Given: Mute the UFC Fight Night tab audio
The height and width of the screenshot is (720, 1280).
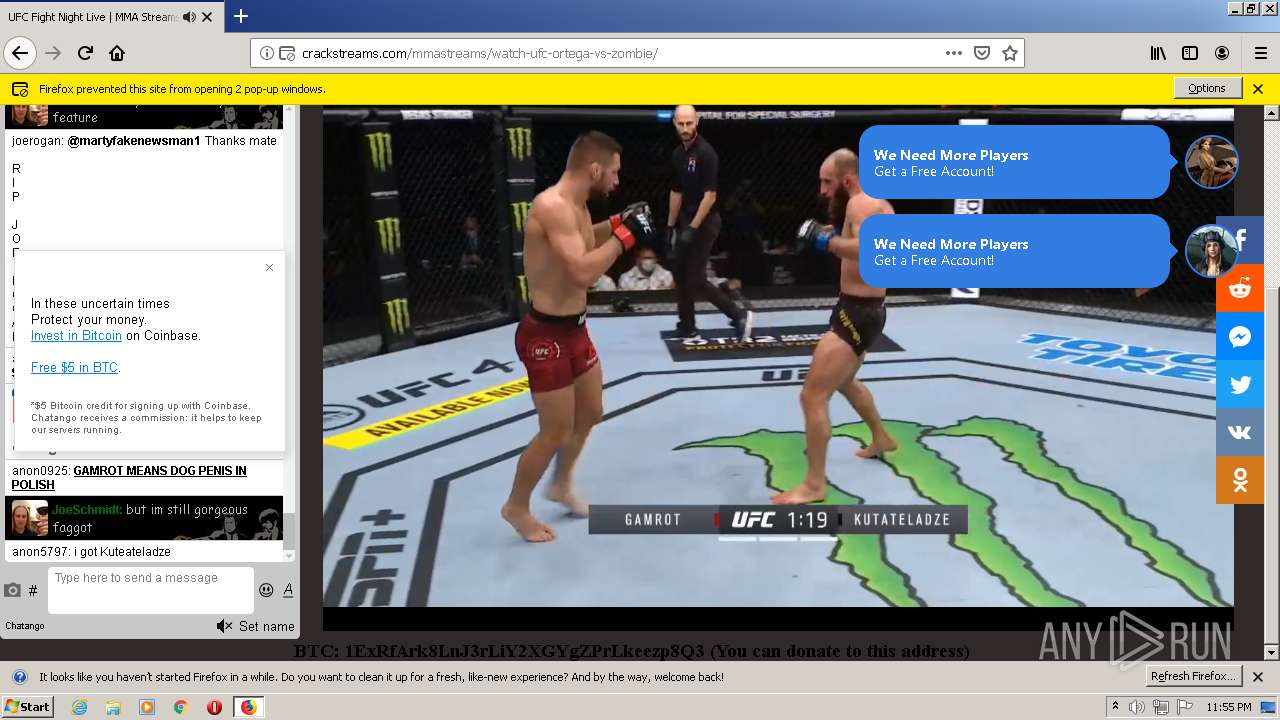Looking at the screenshot, I should pyautogui.click(x=189, y=17).
